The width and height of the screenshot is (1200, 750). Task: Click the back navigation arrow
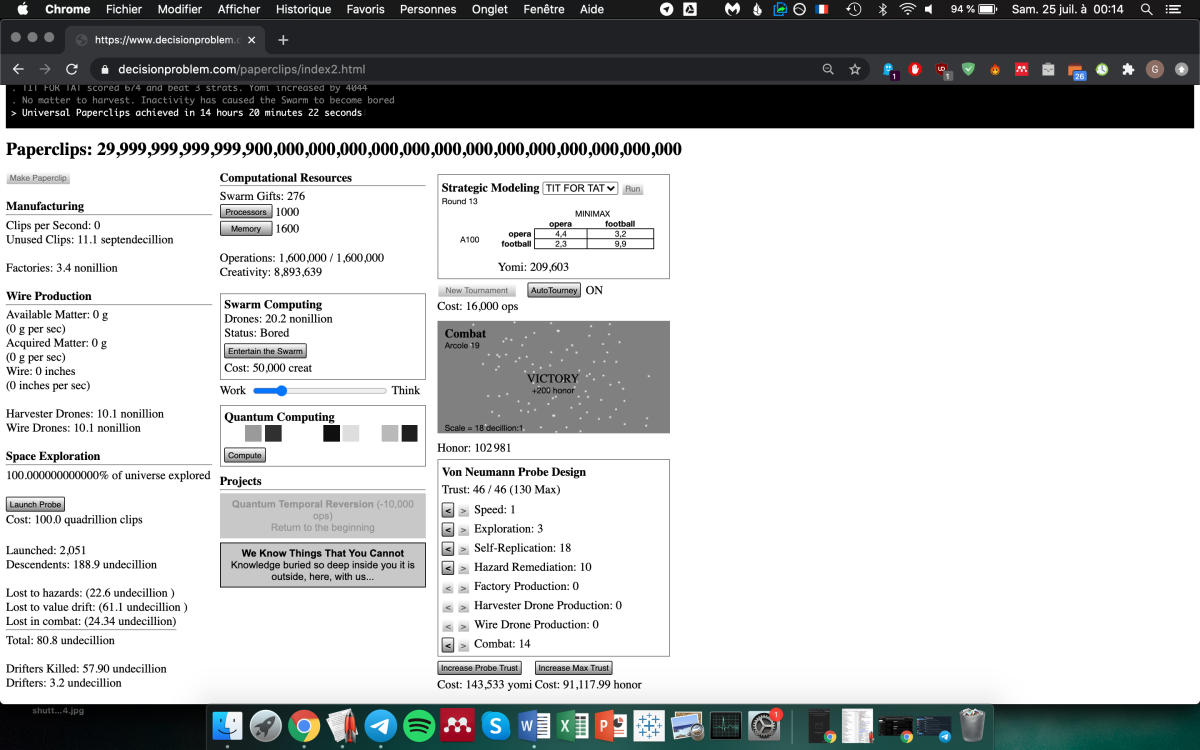coord(18,70)
